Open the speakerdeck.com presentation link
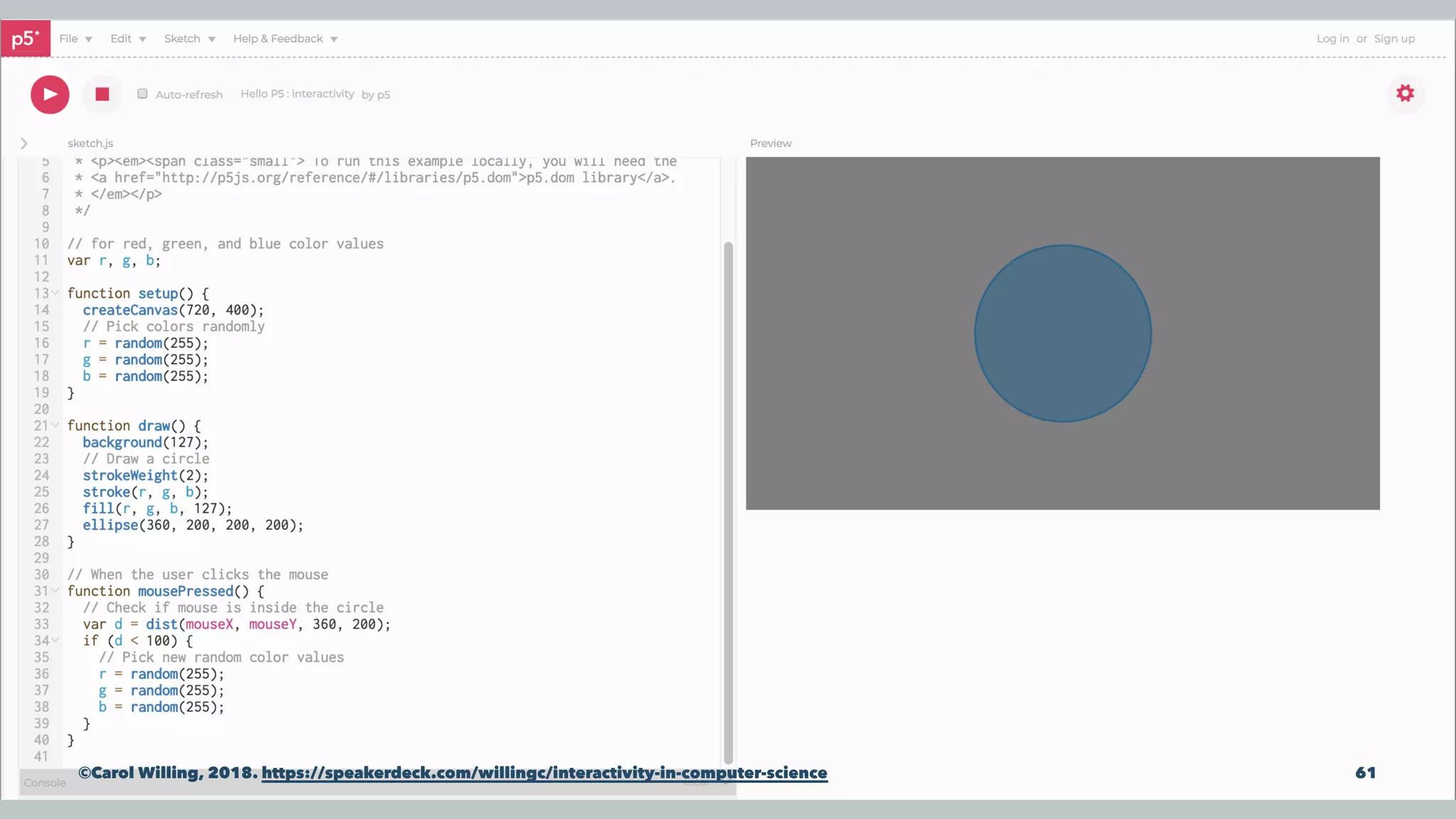The height and width of the screenshot is (819, 1456). click(x=544, y=773)
